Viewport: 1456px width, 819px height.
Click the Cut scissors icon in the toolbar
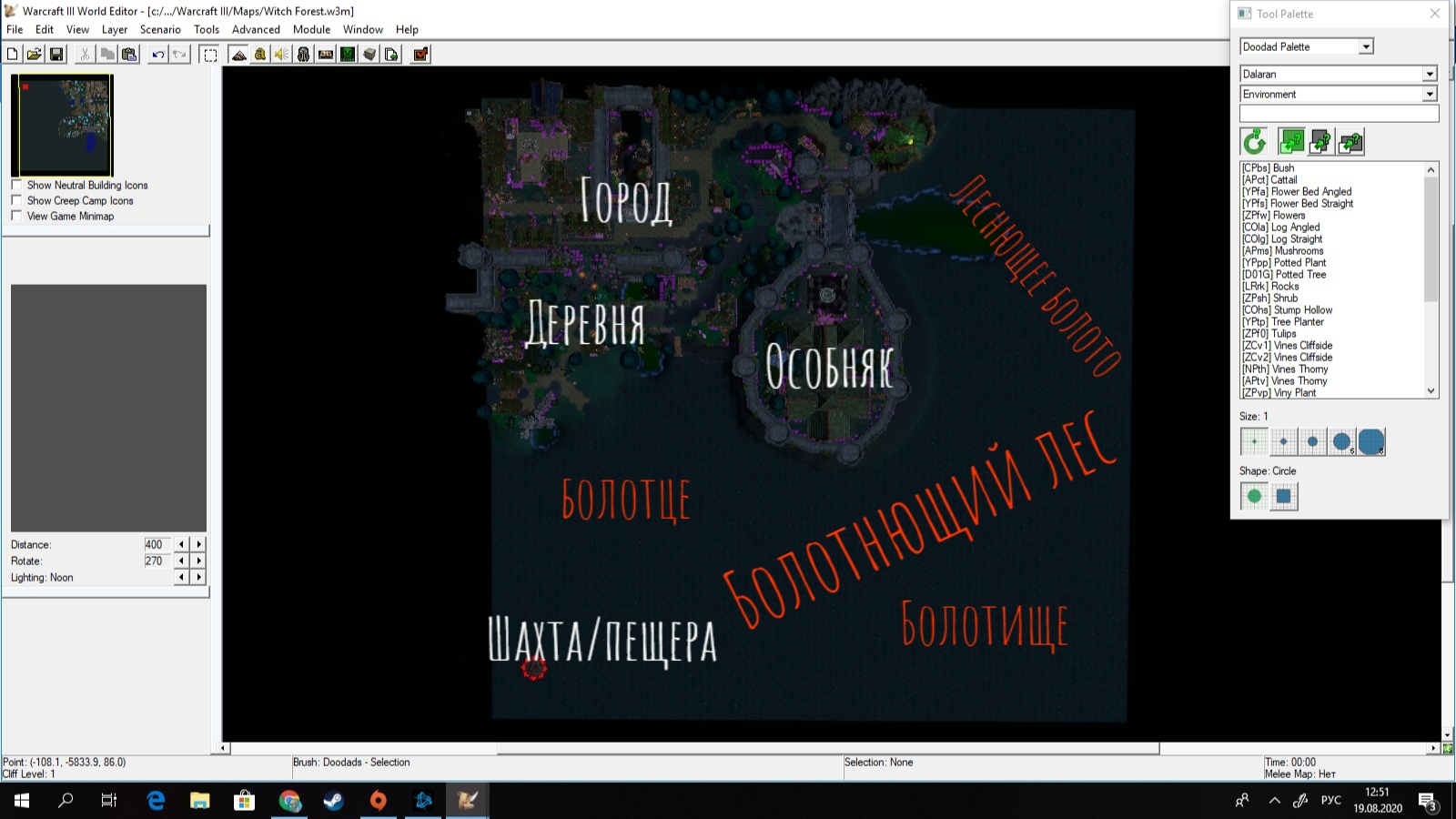(x=85, y=55)
